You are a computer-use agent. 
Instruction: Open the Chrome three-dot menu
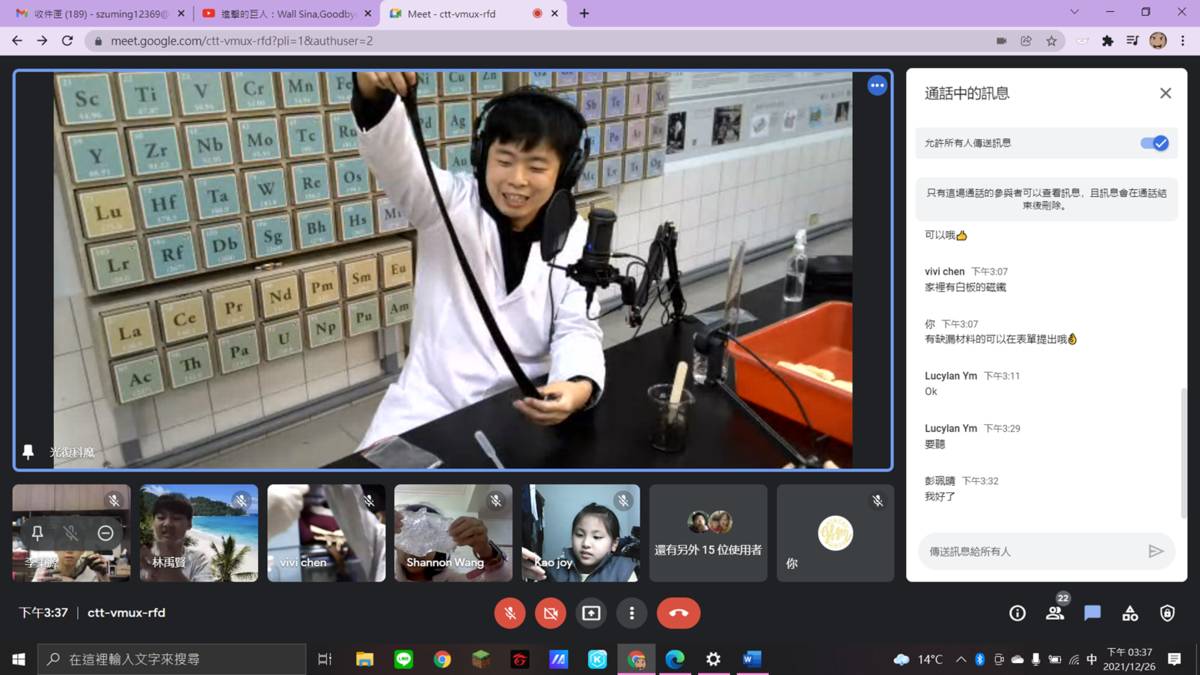point(1183,41)
